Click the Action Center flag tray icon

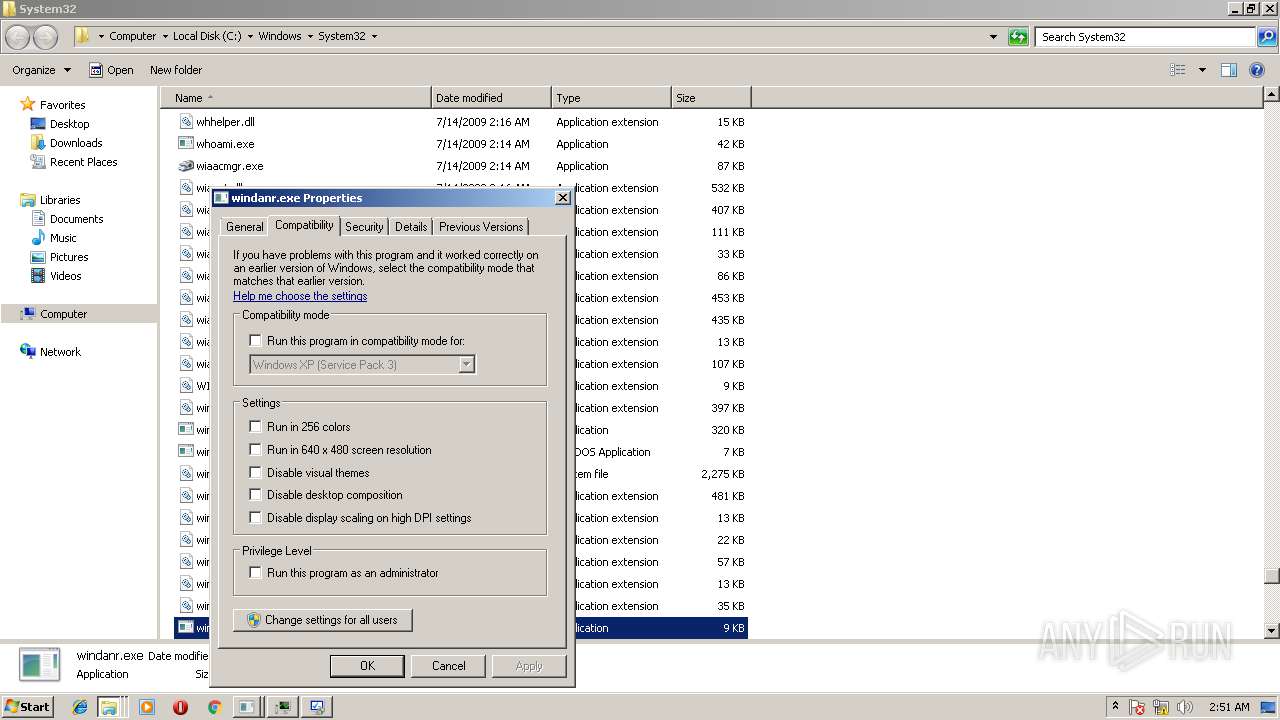pyautogui.click(x=1137, y=707)
